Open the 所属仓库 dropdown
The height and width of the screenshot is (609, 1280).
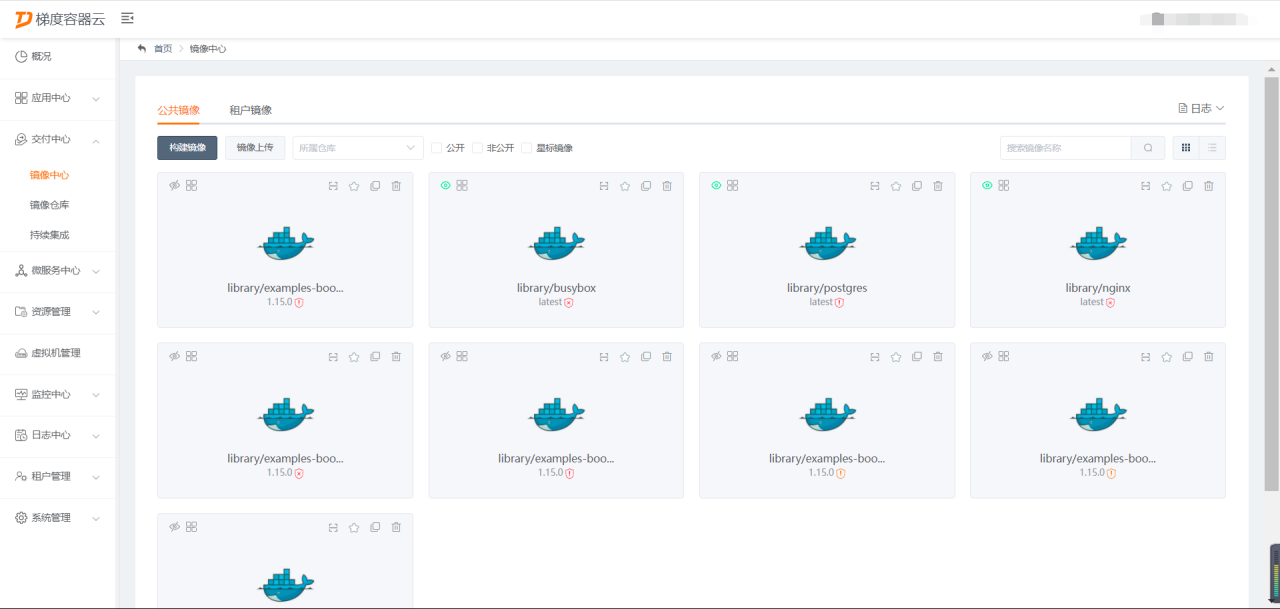click(358, 148)
